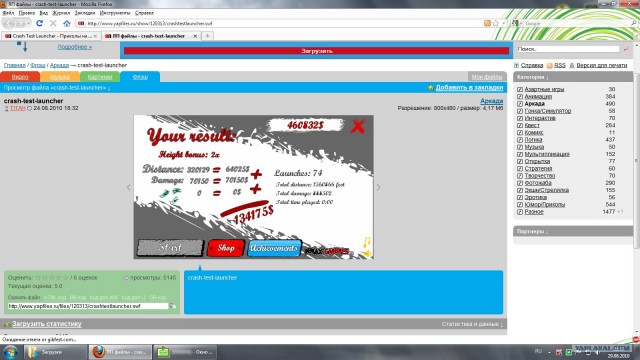Toggle checkbox for Стратегия category
640x360 pixels.
(520, 169)
